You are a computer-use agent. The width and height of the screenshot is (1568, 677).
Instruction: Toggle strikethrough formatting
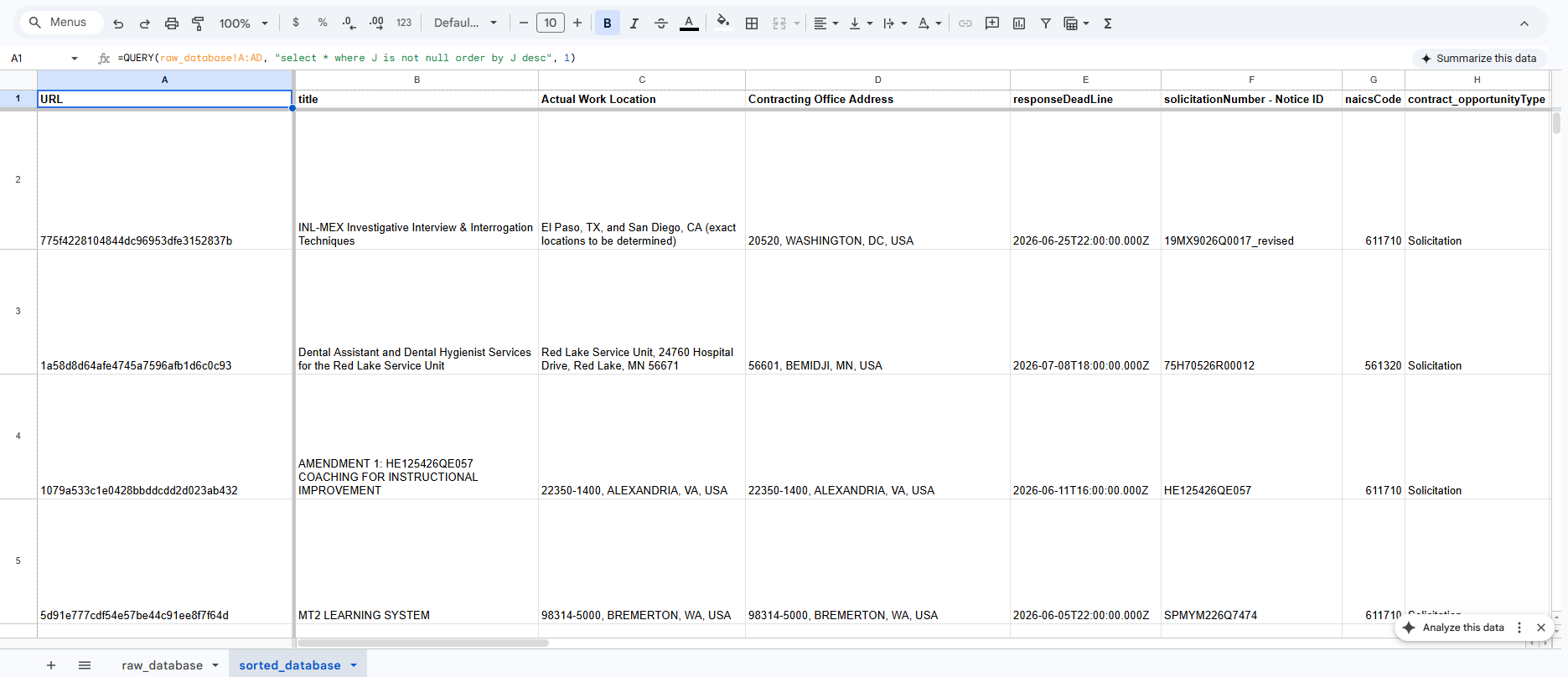[660, 23]
